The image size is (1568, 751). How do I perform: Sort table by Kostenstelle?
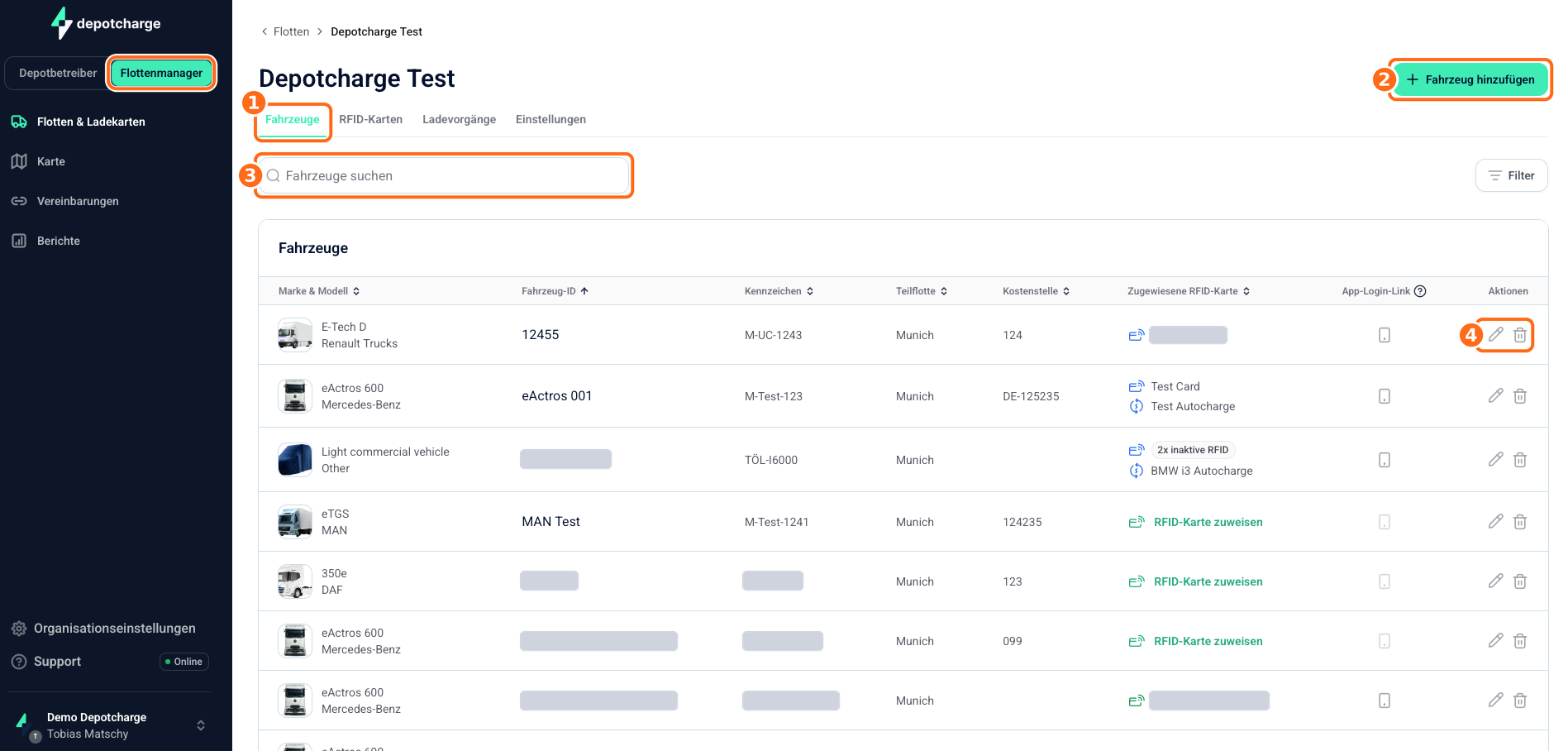(x=1036, y=291)
